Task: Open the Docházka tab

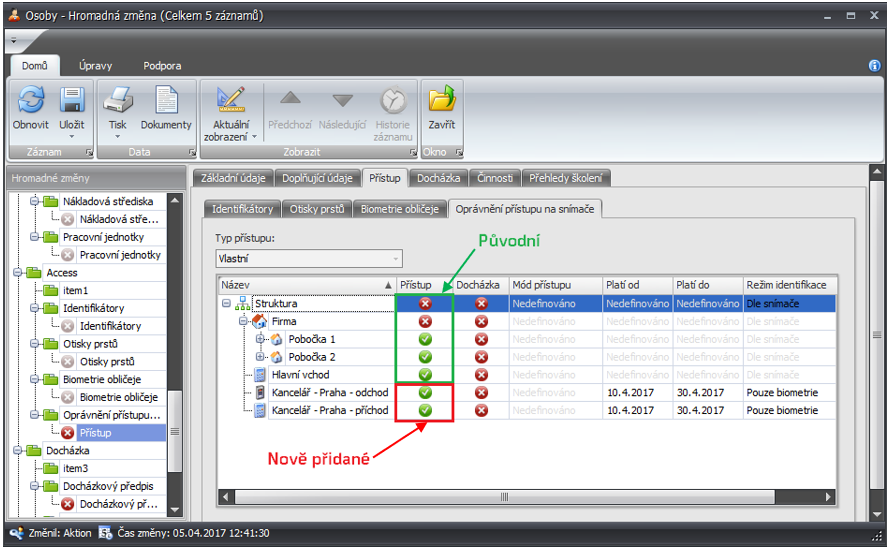Action: [x=438, y=178]
